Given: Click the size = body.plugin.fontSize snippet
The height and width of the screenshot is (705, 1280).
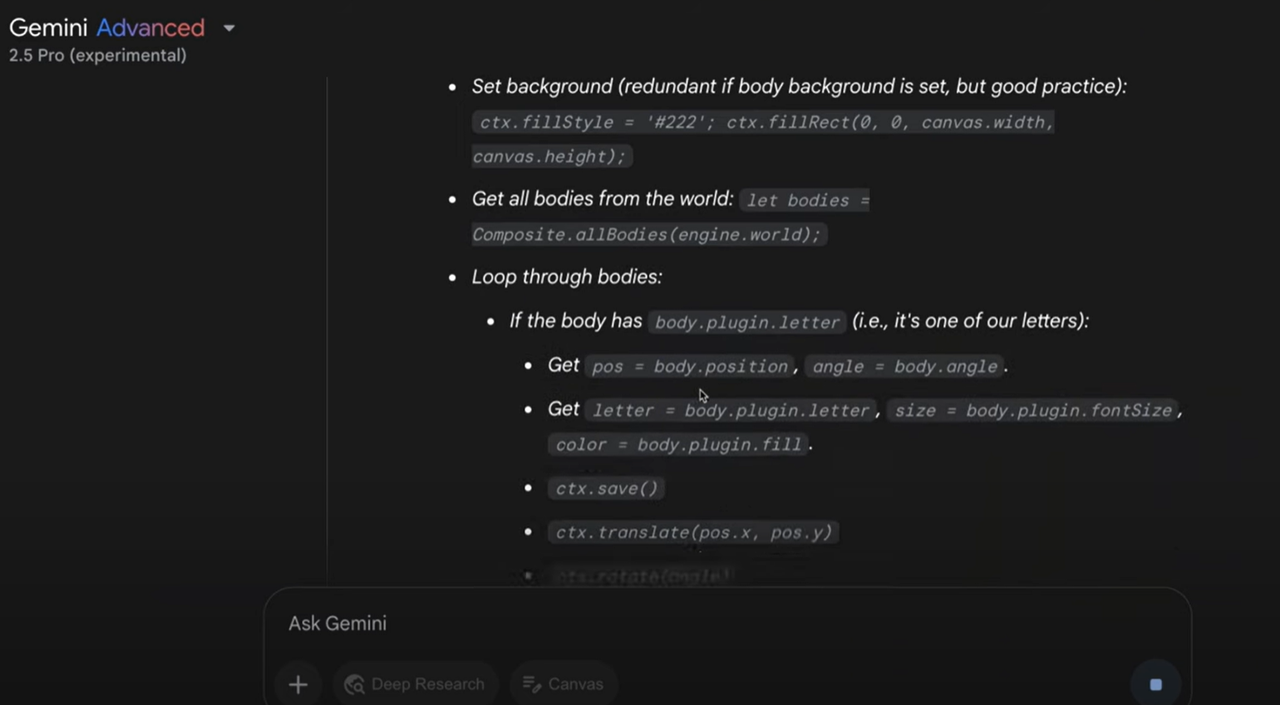Looking at the screenshot, I should (x=1033, y=410).
